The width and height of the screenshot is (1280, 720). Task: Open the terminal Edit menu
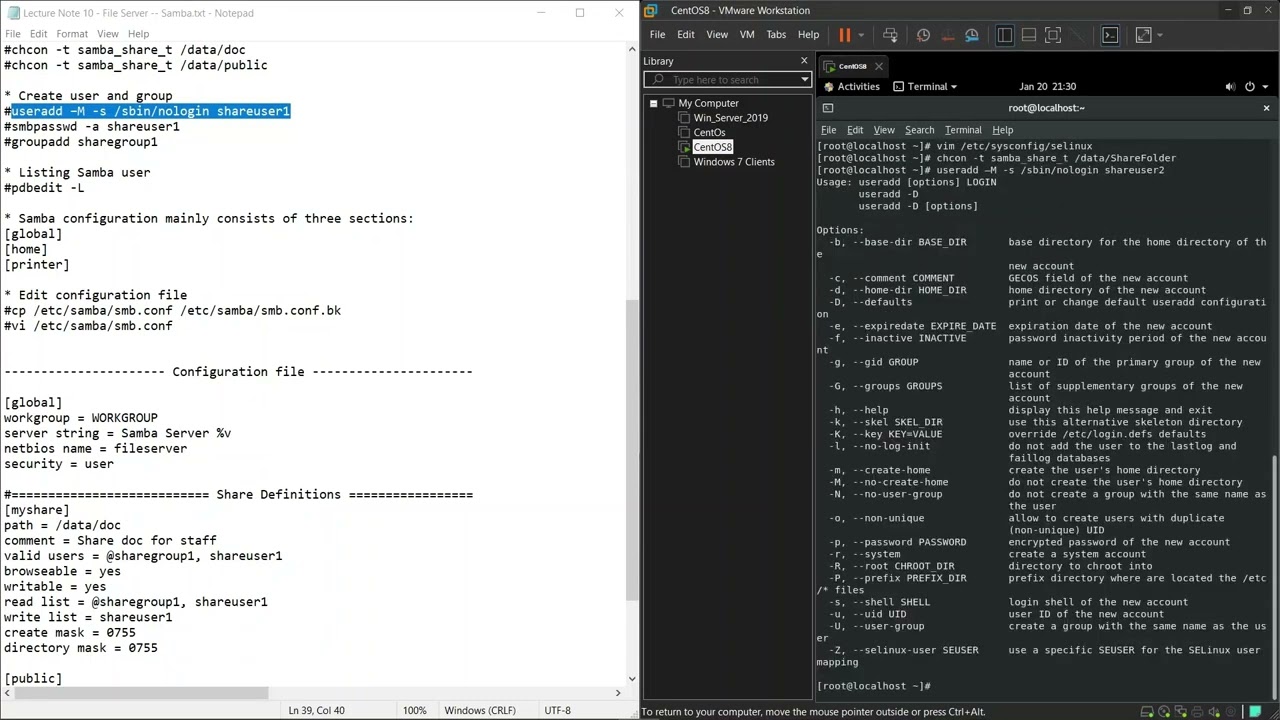click(855, 130)
